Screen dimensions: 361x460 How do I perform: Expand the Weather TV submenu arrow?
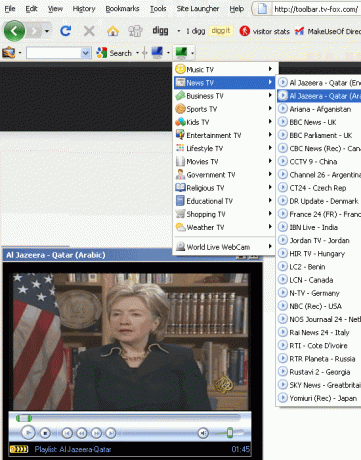coord(270,227)
